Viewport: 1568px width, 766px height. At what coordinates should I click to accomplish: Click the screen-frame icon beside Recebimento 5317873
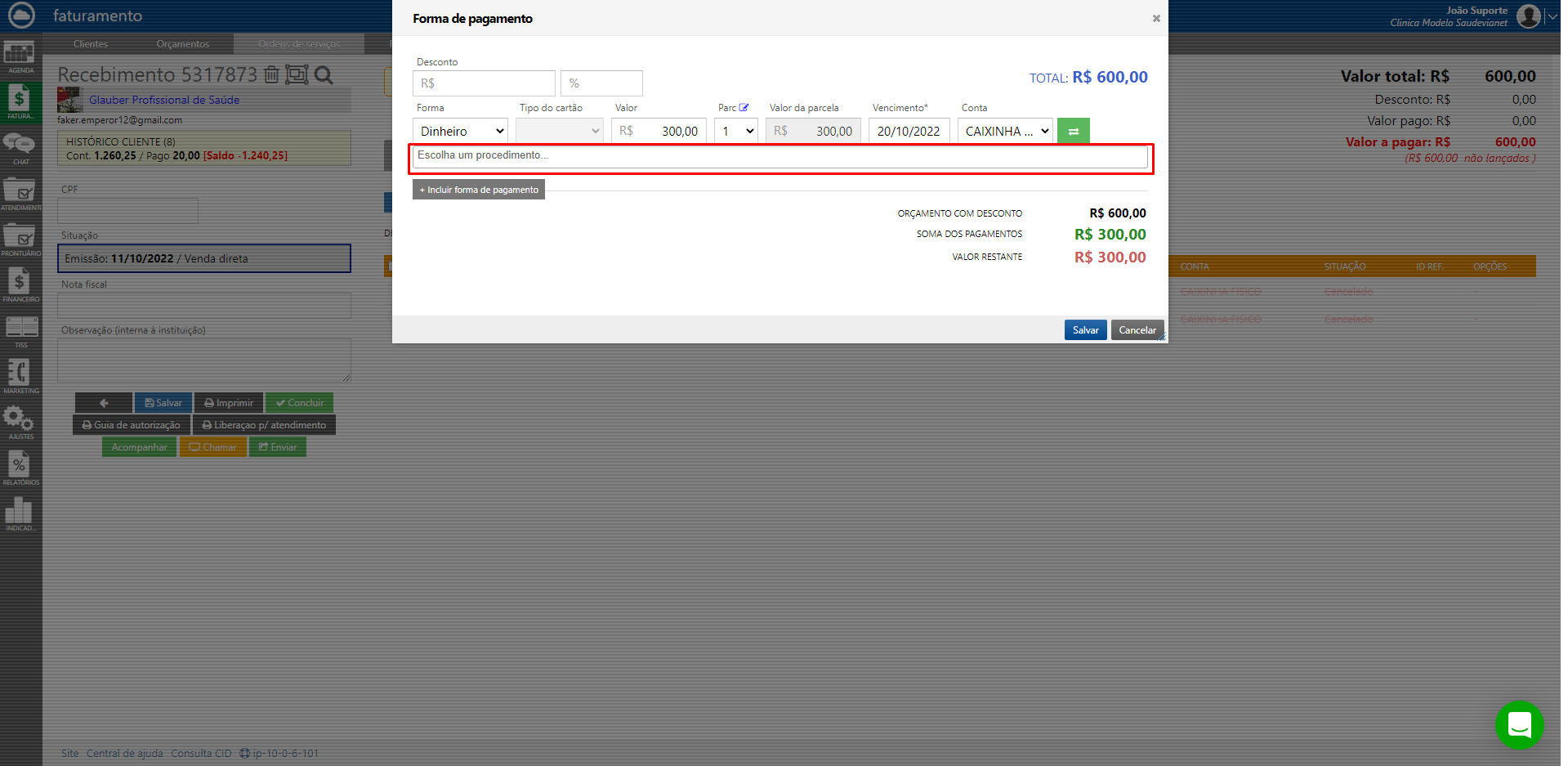coord(297,75)
